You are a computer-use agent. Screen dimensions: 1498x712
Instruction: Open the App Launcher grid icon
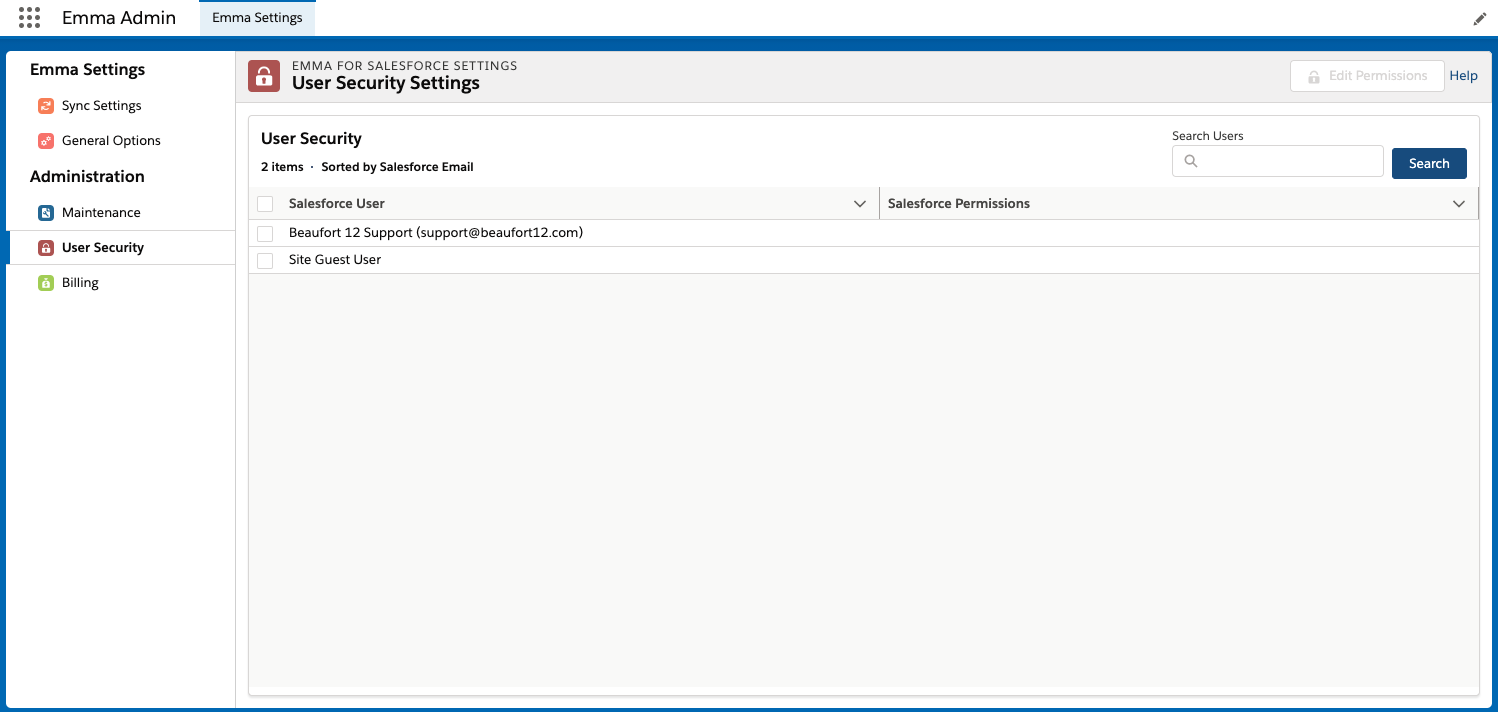coord(30,18)
